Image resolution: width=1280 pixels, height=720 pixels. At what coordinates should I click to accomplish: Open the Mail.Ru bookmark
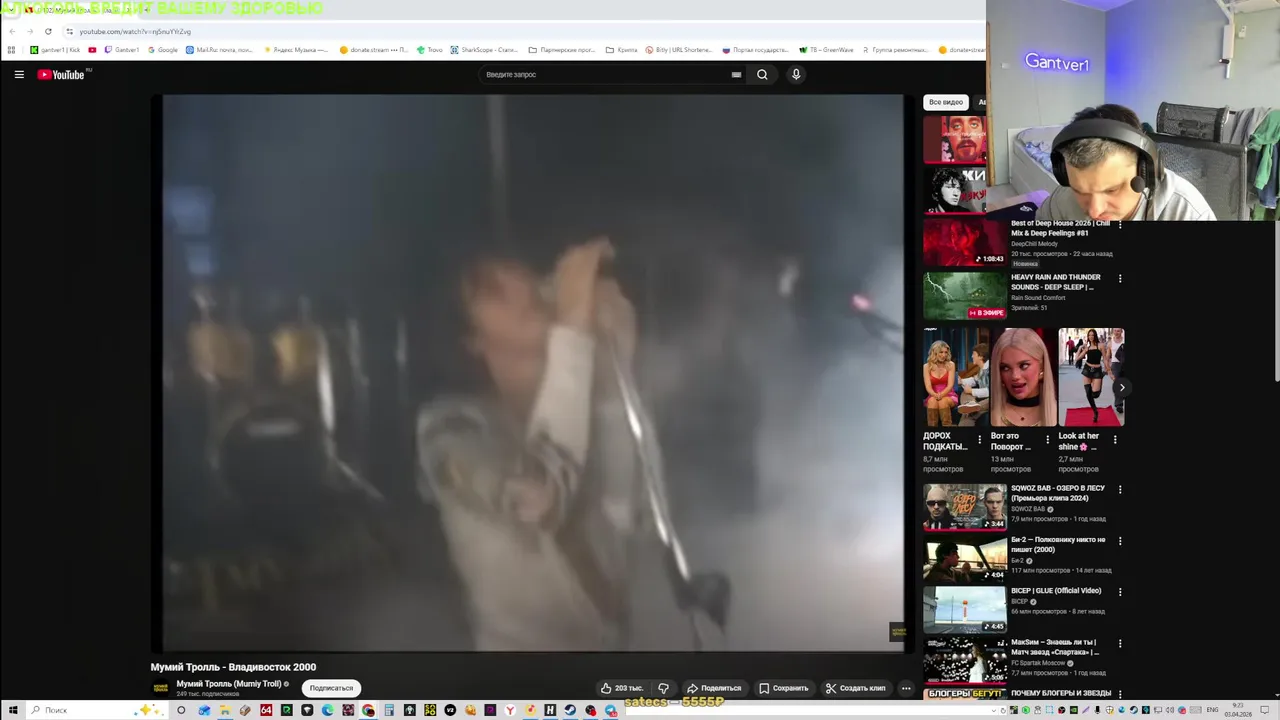click(219, 50)
